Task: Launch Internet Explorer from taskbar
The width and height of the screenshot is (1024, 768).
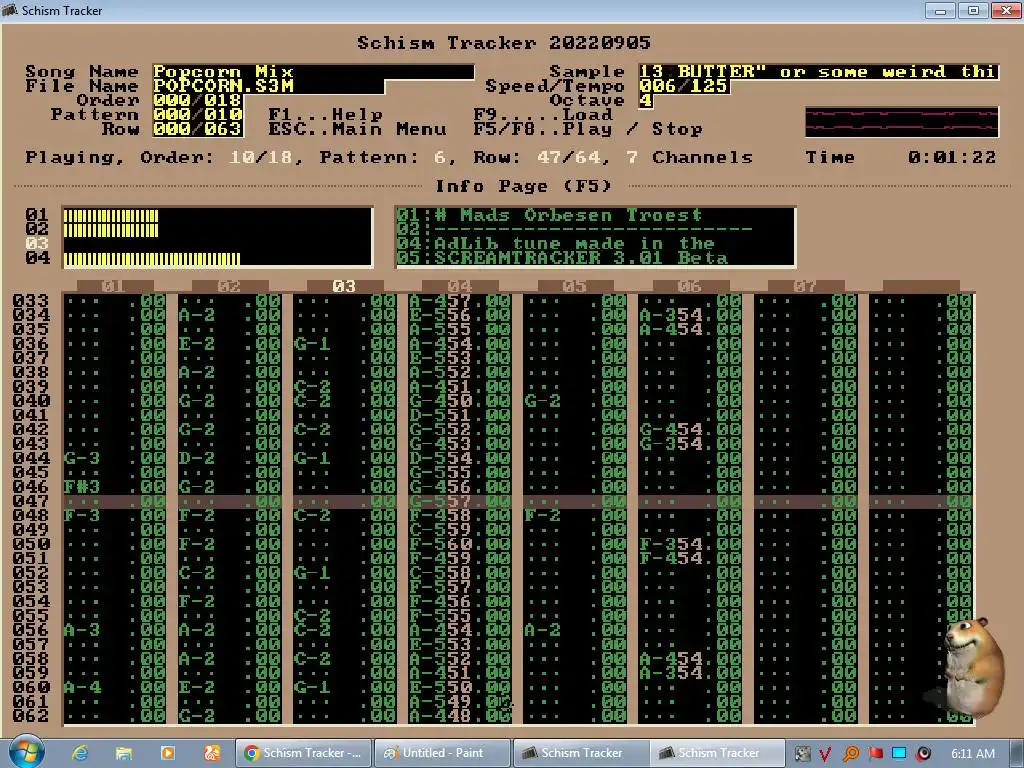Action: pyautogui.click(x=80, y=753)
